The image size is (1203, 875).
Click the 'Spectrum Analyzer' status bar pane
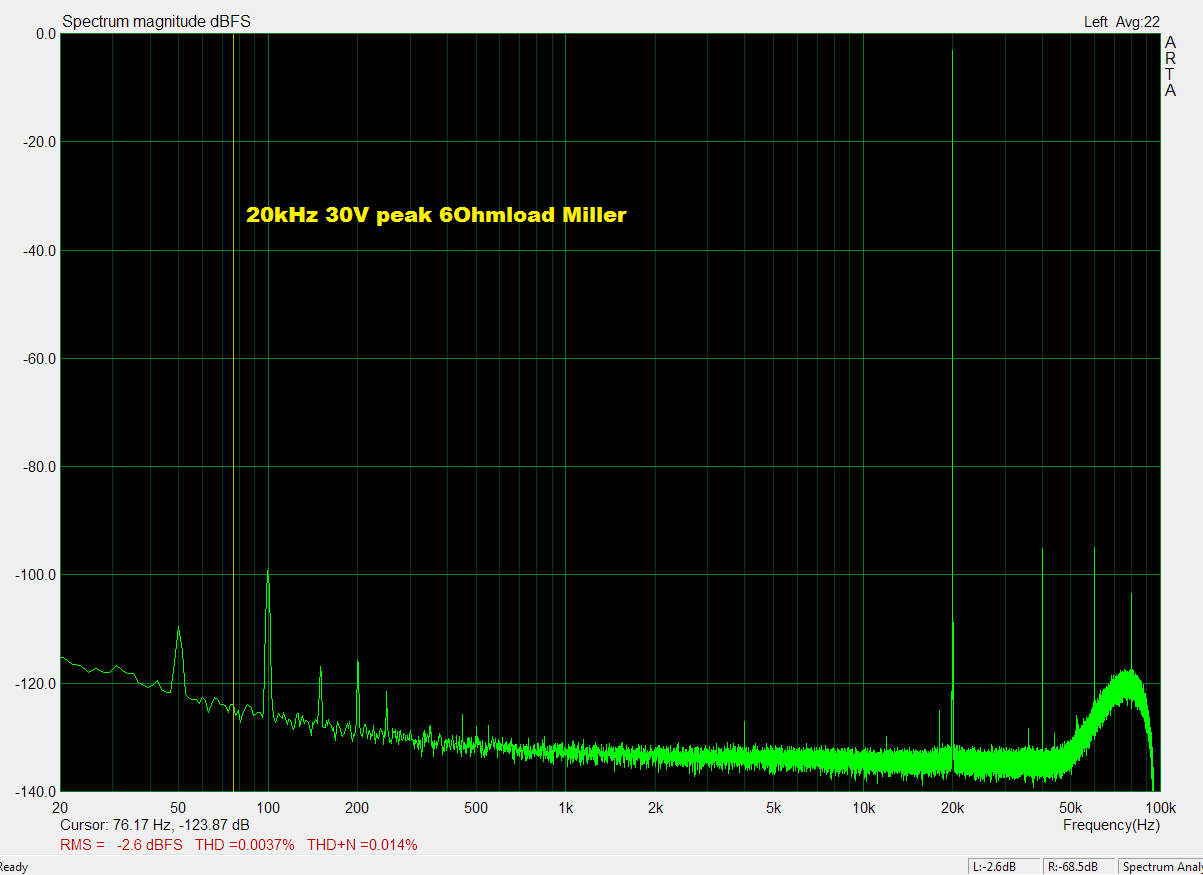1161,867
